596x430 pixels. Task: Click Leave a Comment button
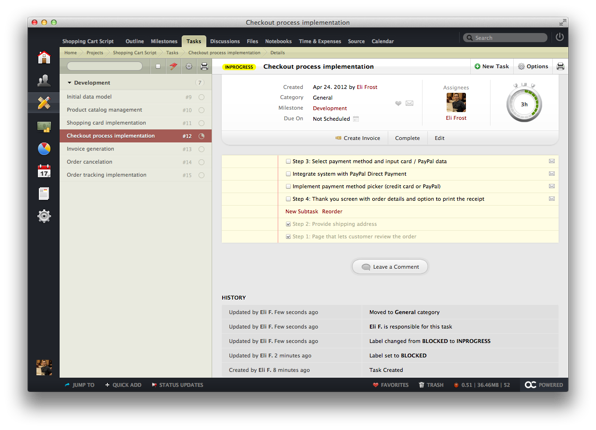[390, 267]
